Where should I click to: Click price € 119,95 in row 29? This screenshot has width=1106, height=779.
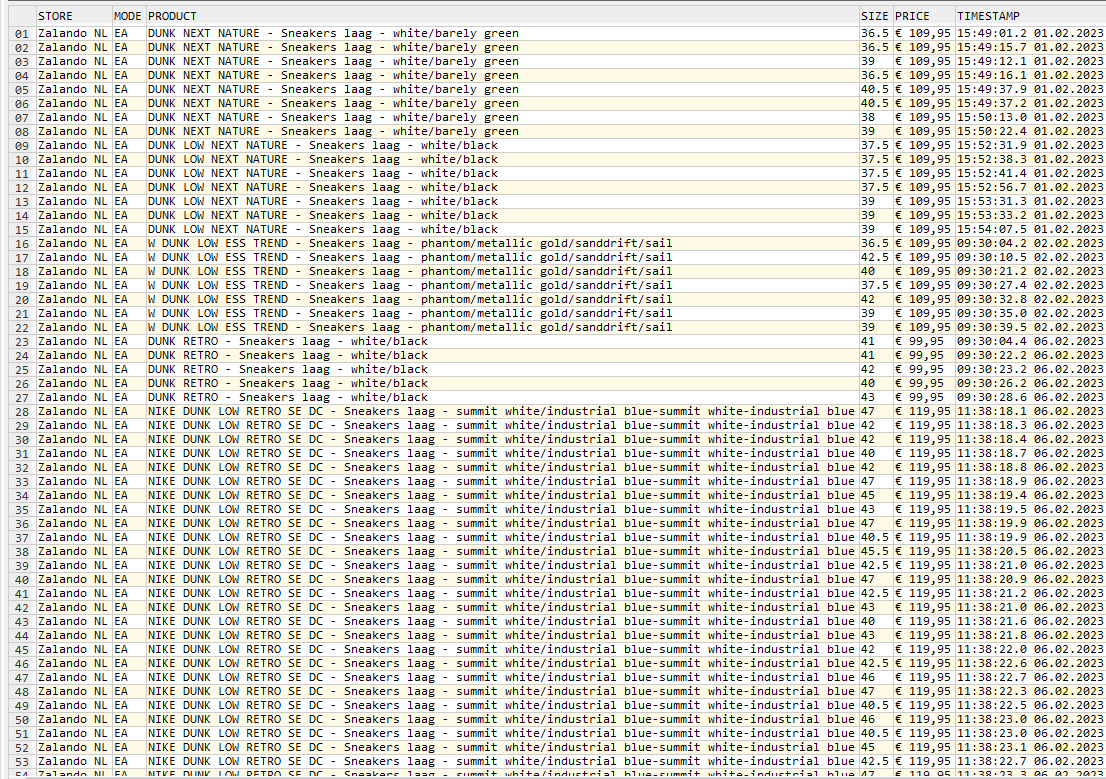tap(923, 425)
